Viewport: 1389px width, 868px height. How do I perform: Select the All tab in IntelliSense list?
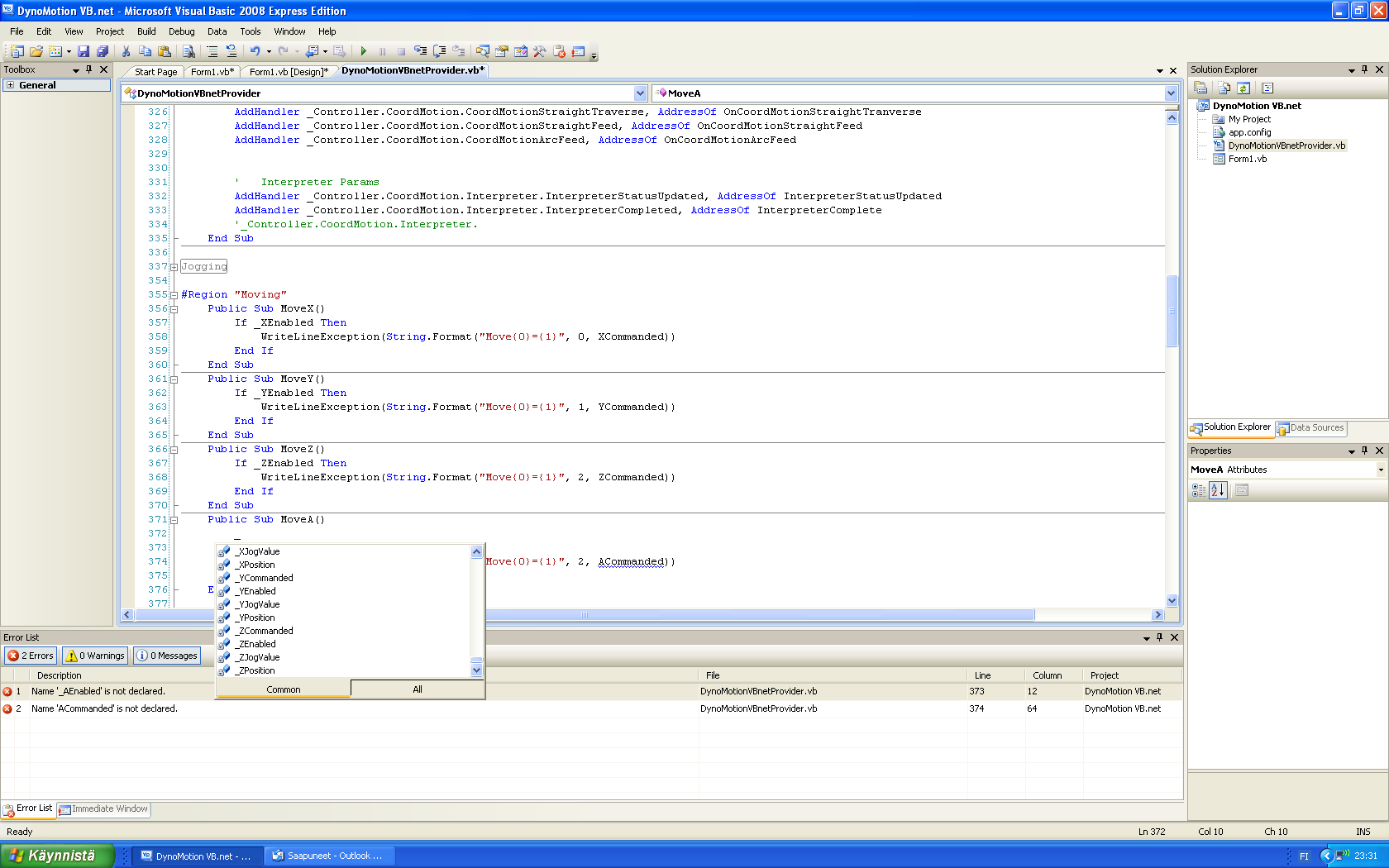point(417,689)
